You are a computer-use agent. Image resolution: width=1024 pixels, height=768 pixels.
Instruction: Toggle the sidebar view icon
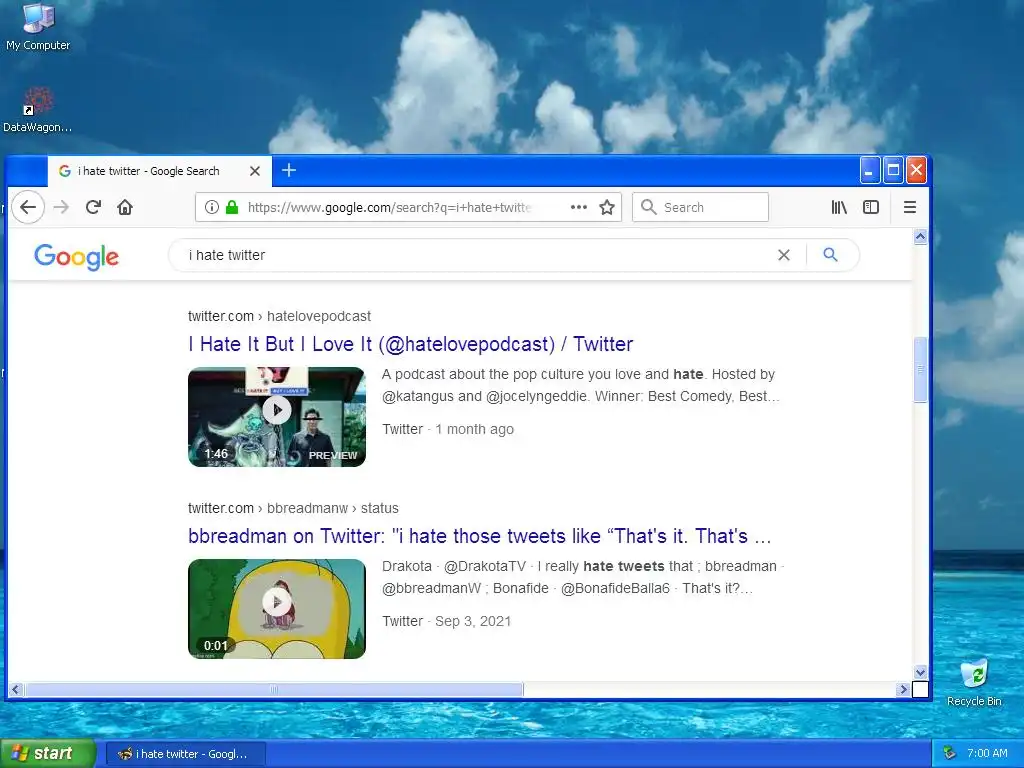(871, 207)
